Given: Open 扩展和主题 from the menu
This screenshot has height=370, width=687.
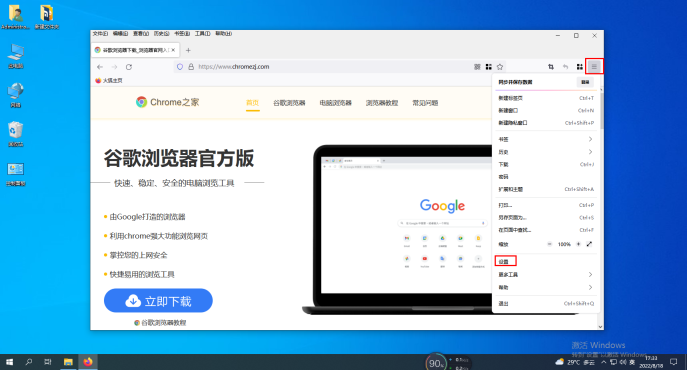Looking at the screenshot, I should 546,189.
